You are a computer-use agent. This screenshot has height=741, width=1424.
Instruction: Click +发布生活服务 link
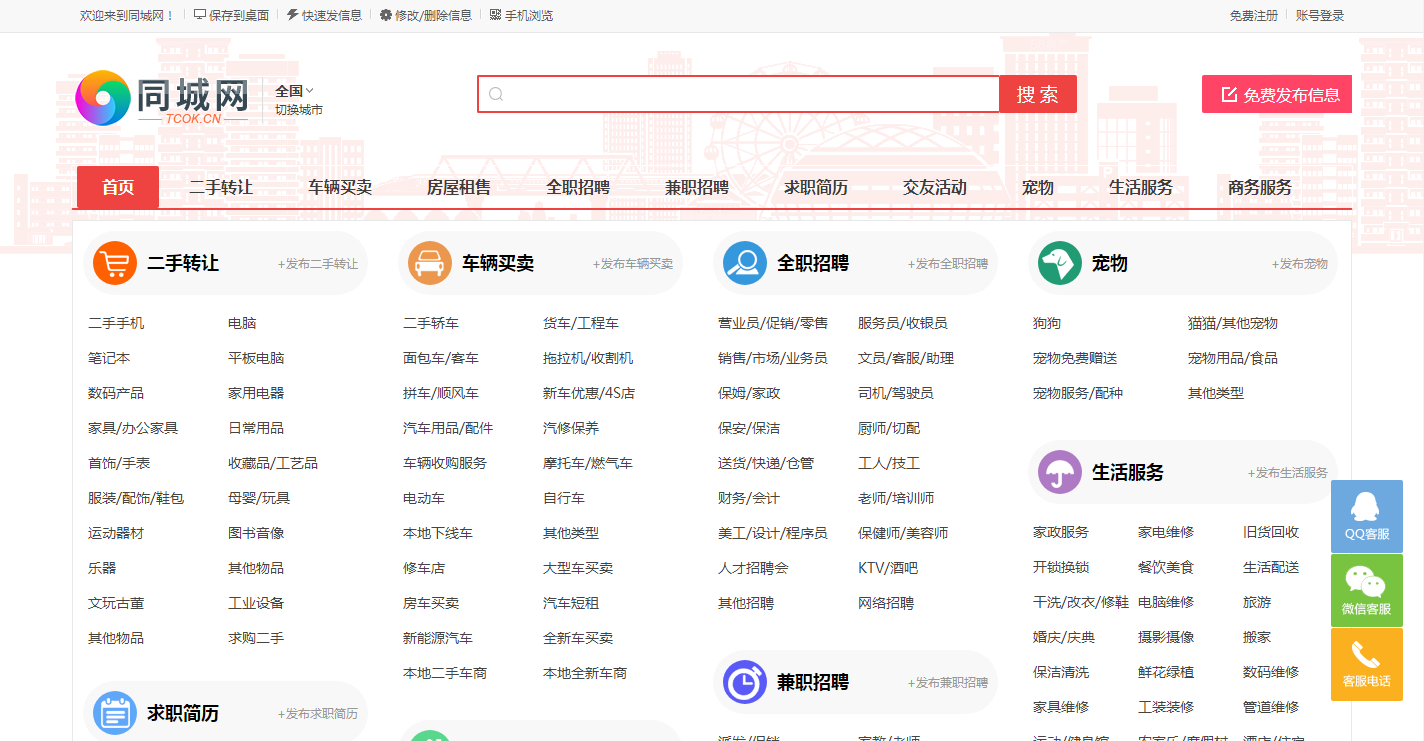(x=1288, y=473)
